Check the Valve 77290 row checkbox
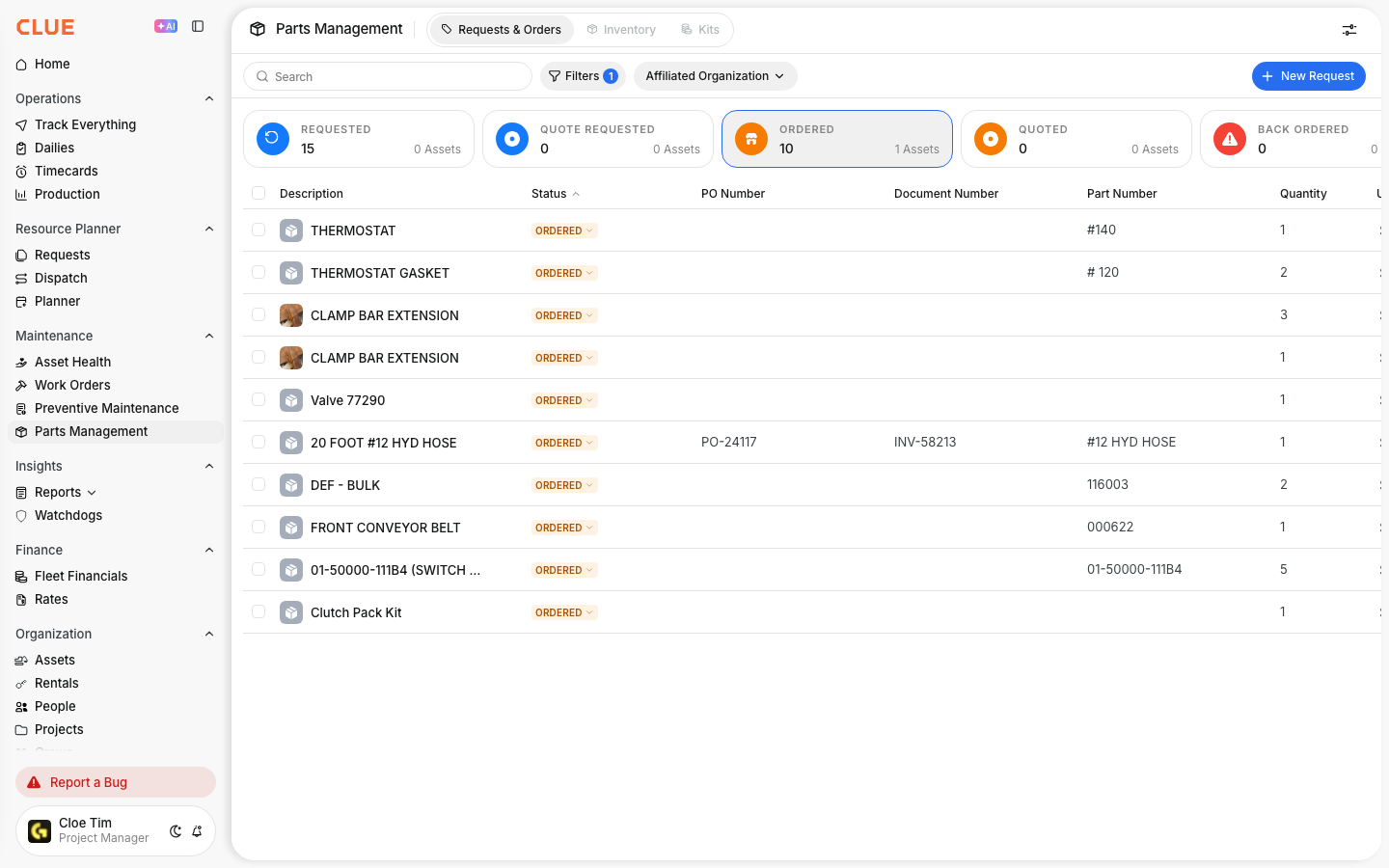The height and width of the screenshot is (868, 1389). pos(259,399)
